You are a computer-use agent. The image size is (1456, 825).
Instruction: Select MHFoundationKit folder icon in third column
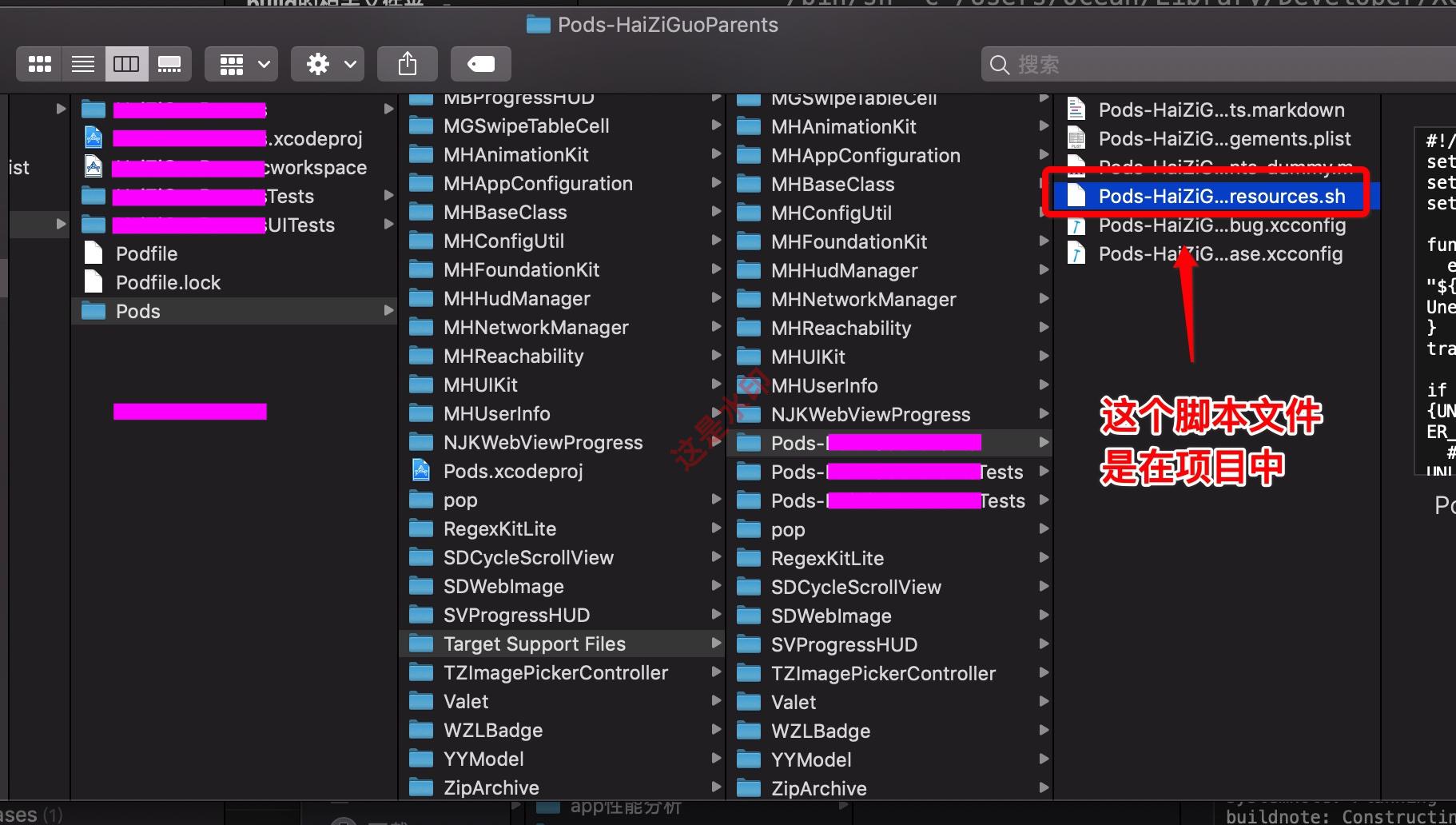click(749, 241)
